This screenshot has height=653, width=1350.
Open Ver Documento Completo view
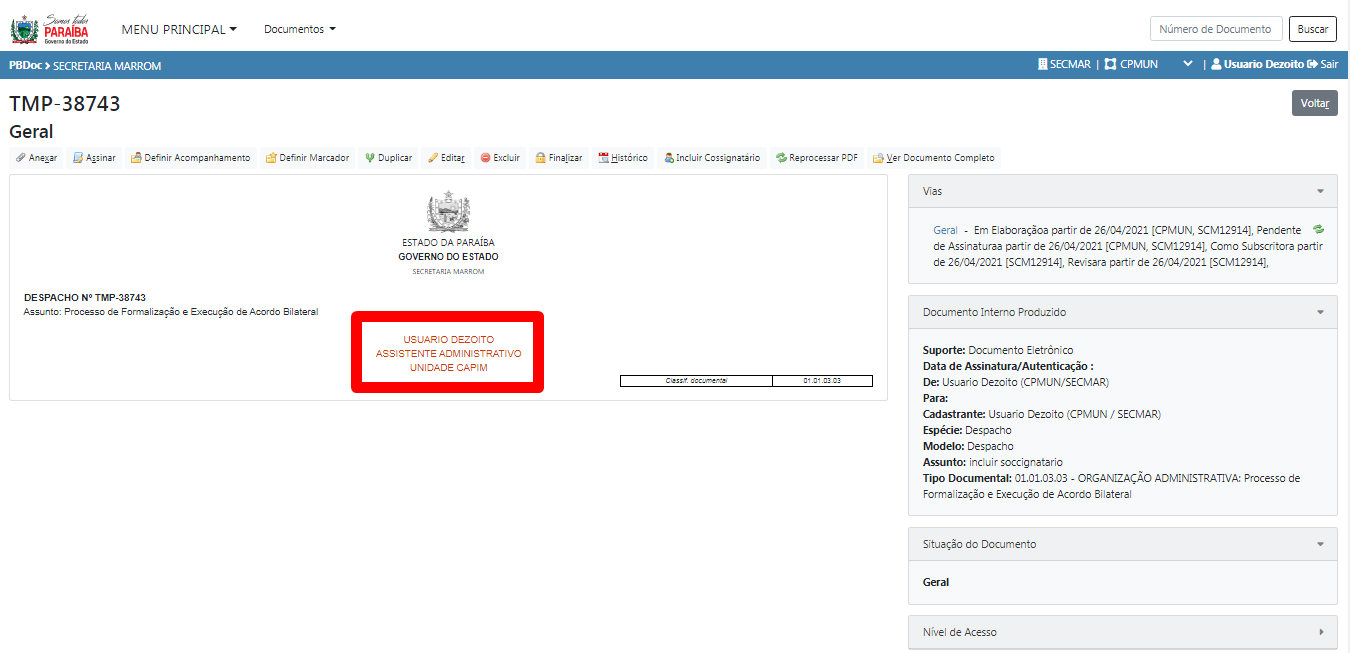(933, 158)
